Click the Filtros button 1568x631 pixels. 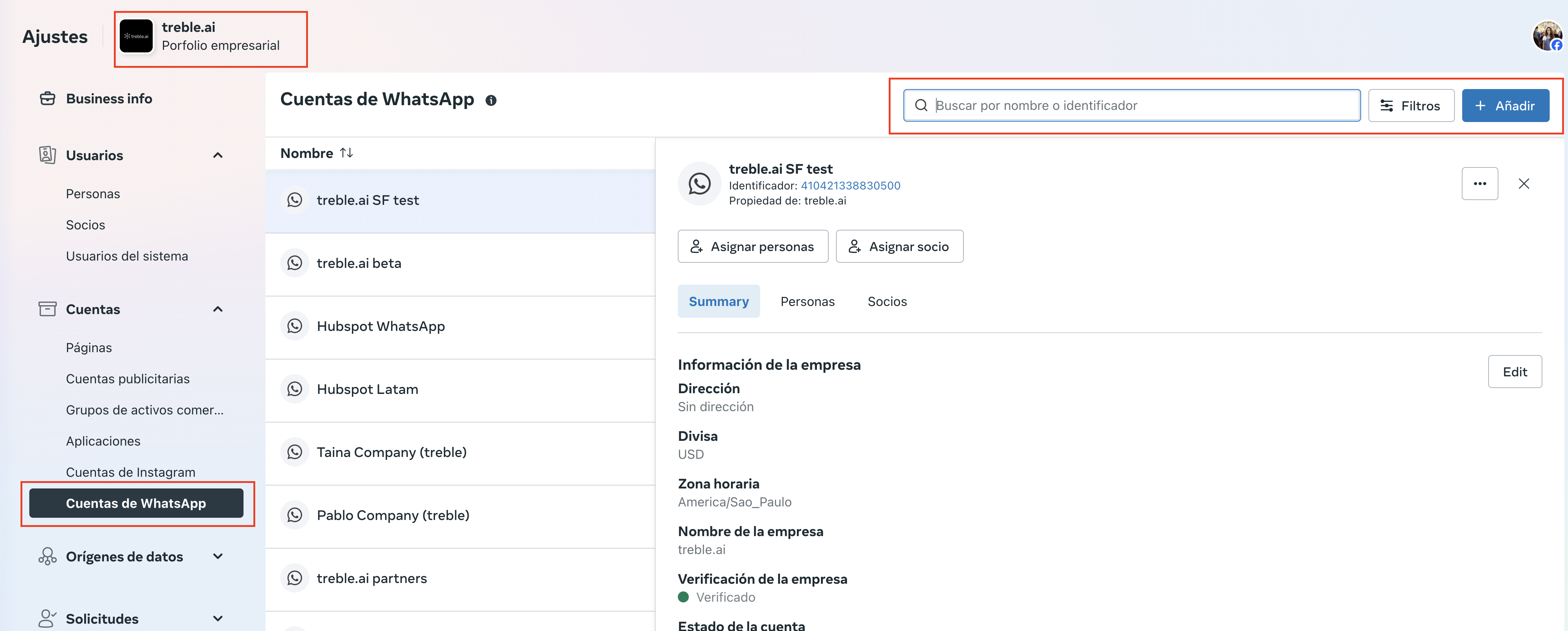click(x=1411, y=106)
